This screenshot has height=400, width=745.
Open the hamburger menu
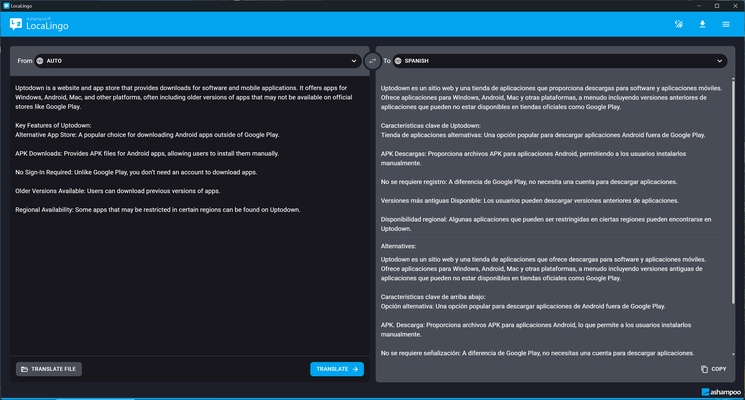pyautogui.click(x=726, y=24)
